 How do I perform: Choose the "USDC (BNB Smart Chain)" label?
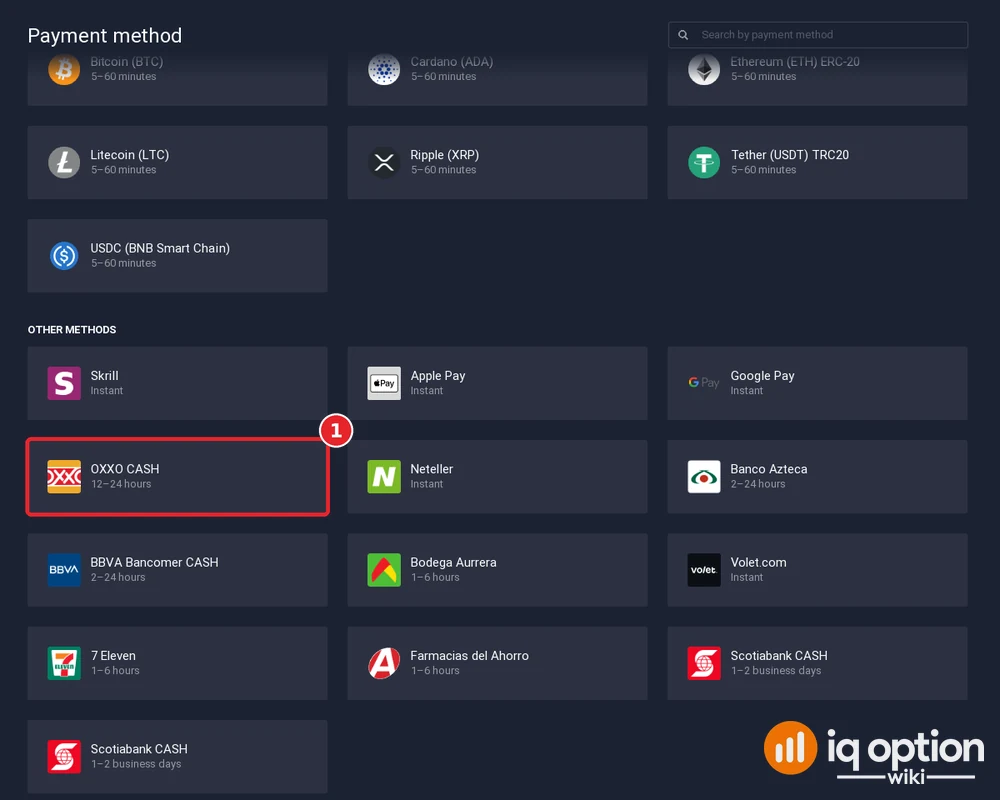pyautogui.click(x=160, y=248)
